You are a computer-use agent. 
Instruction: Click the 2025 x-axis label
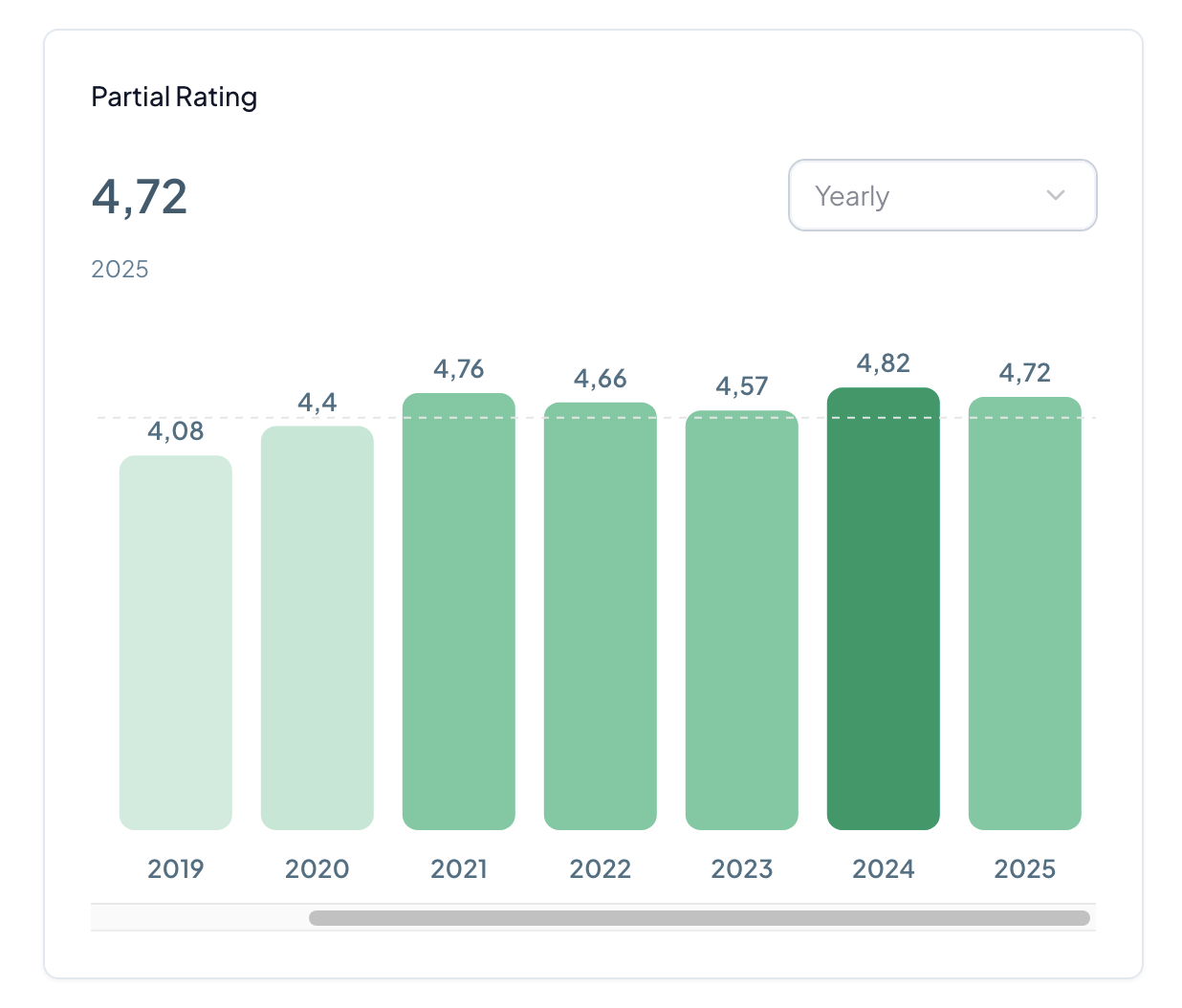click(1025, 868)
